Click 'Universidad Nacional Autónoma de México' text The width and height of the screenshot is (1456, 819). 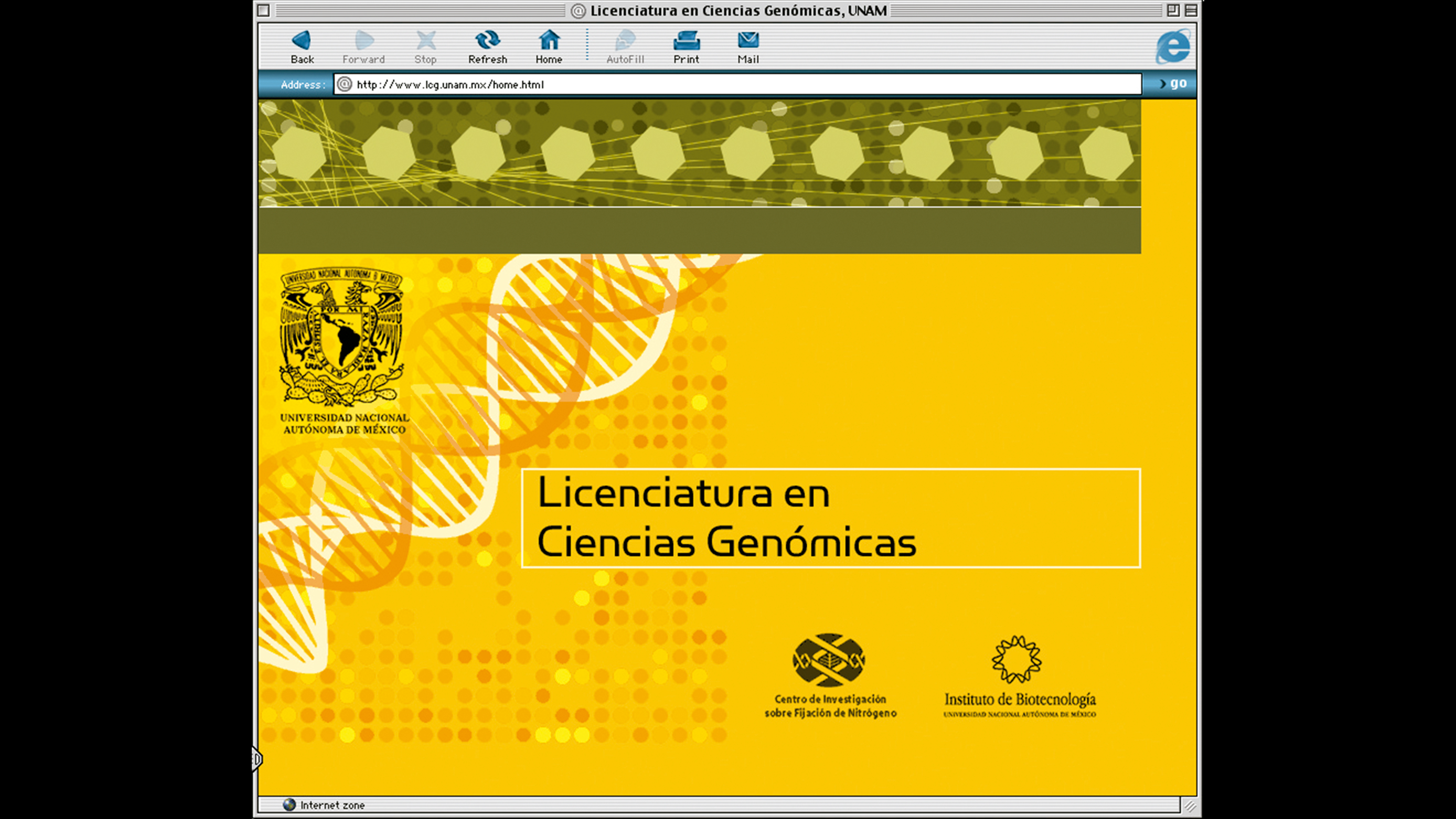point(344,424)
